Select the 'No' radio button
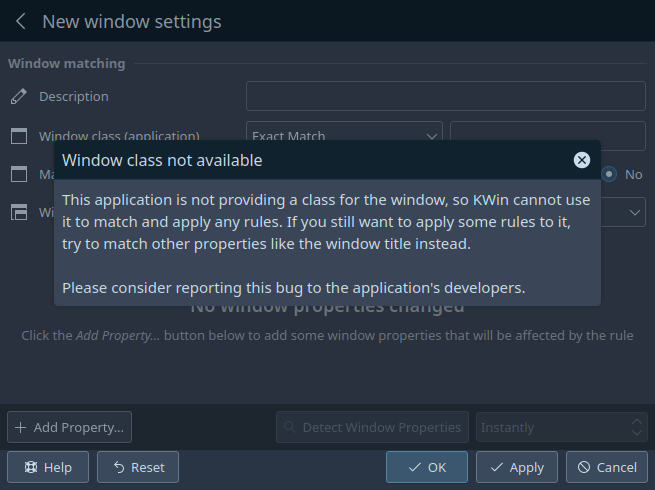Screen dimensions: 655x490 pyautogui.click(x=610, y=174)
